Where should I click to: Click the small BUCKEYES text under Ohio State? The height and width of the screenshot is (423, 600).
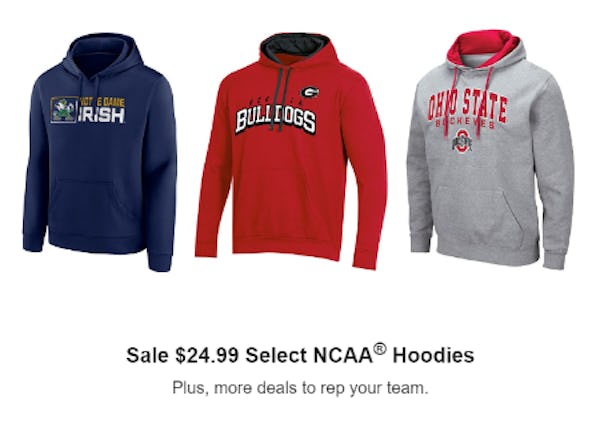click(x=465, y=124)
